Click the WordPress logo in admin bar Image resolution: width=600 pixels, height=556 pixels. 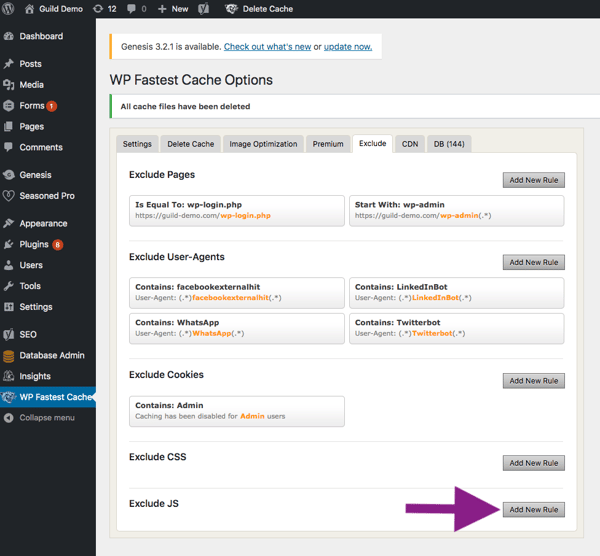tap(8, 8)
